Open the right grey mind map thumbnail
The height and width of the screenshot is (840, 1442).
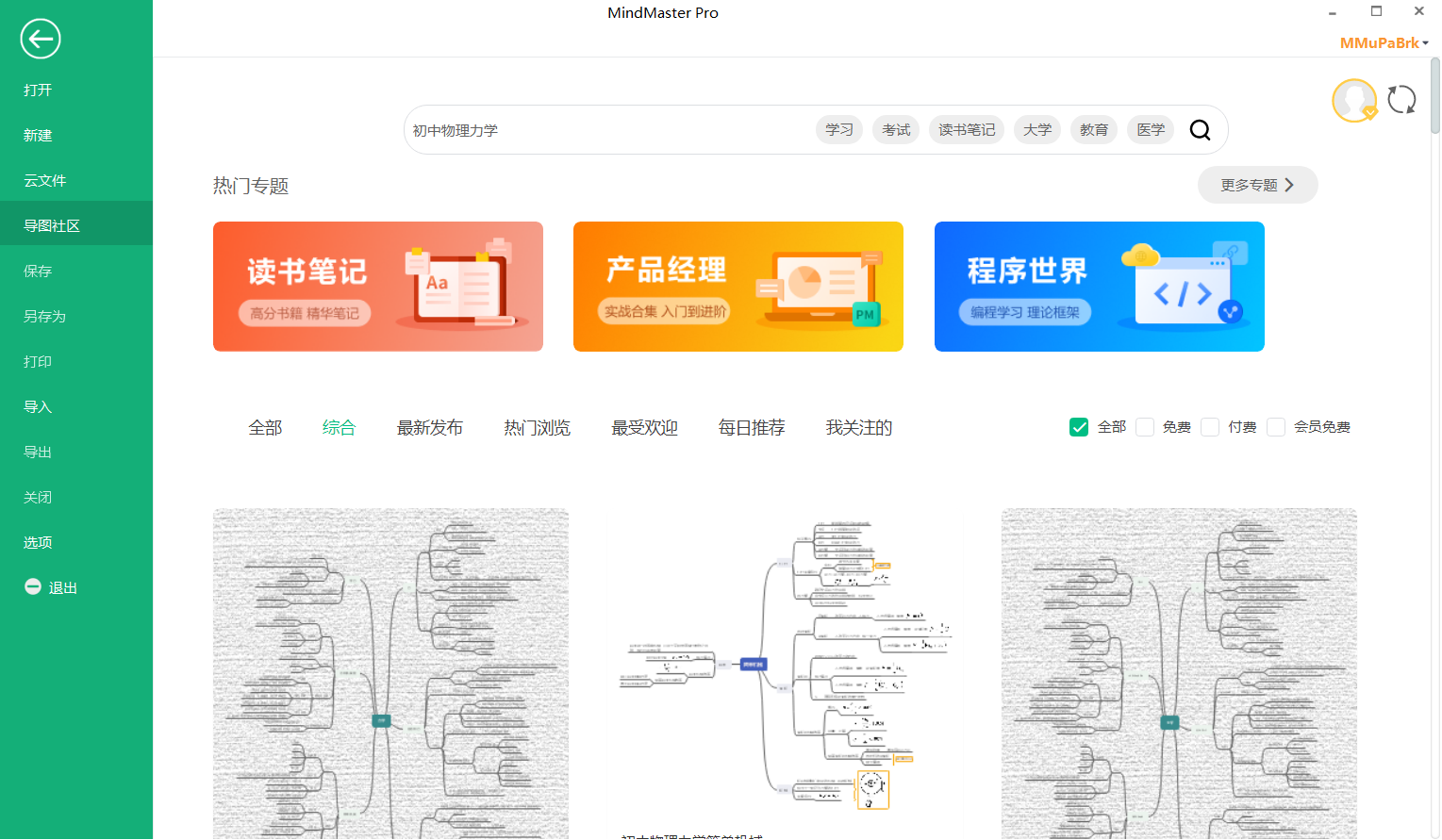tap(1179, 674)
